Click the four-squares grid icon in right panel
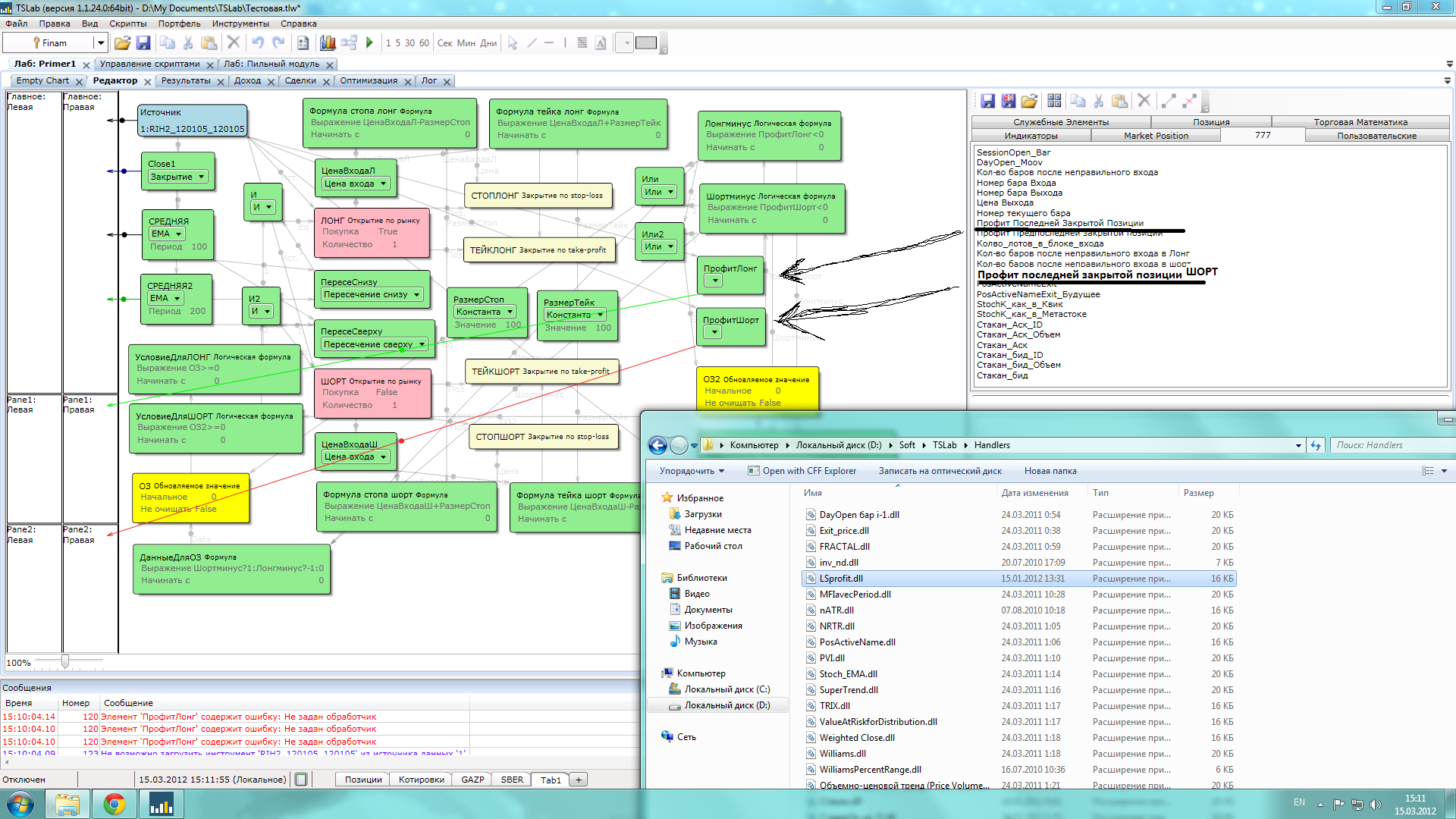1456x819 pixels. point(1054,101)
